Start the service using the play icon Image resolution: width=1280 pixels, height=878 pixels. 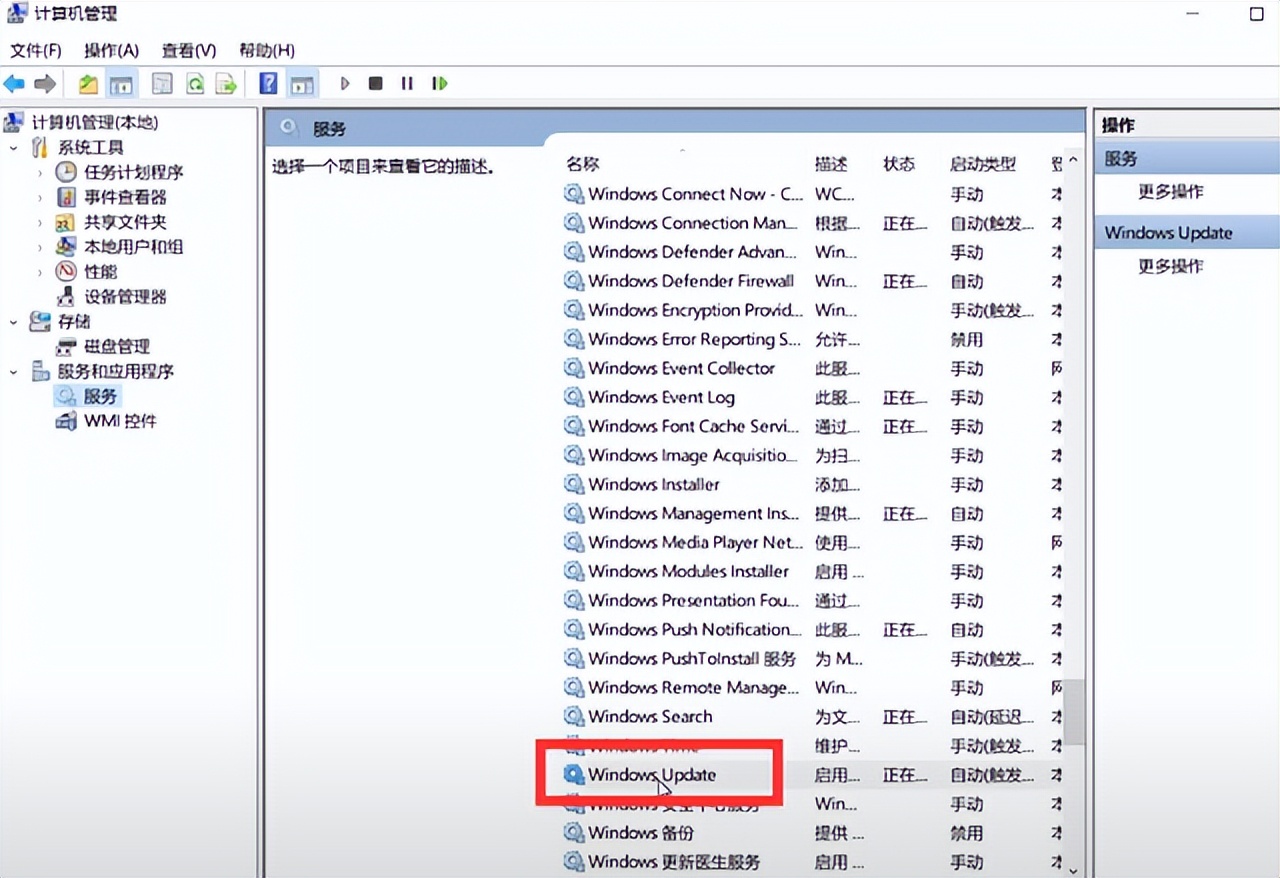344,83
